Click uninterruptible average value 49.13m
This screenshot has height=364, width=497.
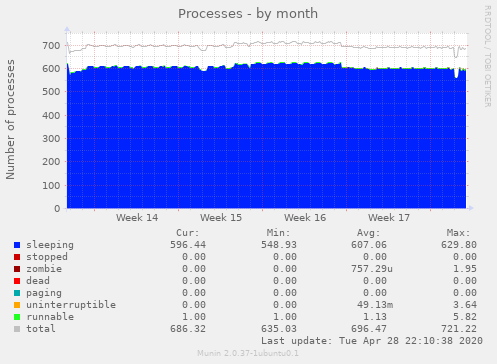[x=375, y=305]
